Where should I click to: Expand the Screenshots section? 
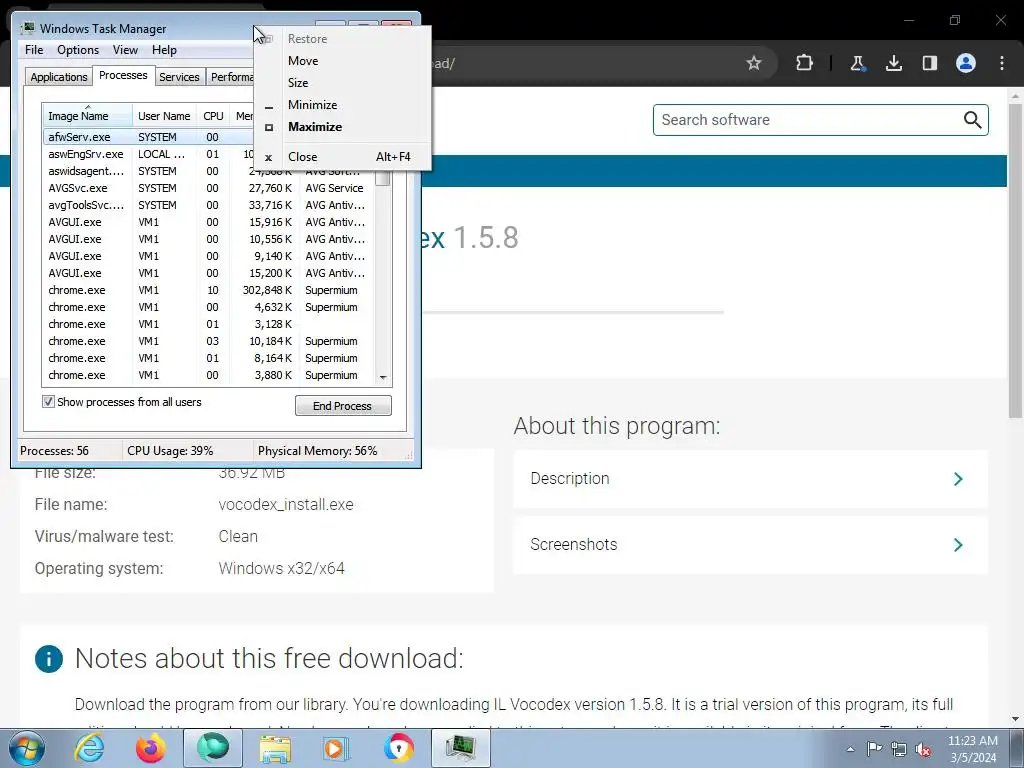750,545
